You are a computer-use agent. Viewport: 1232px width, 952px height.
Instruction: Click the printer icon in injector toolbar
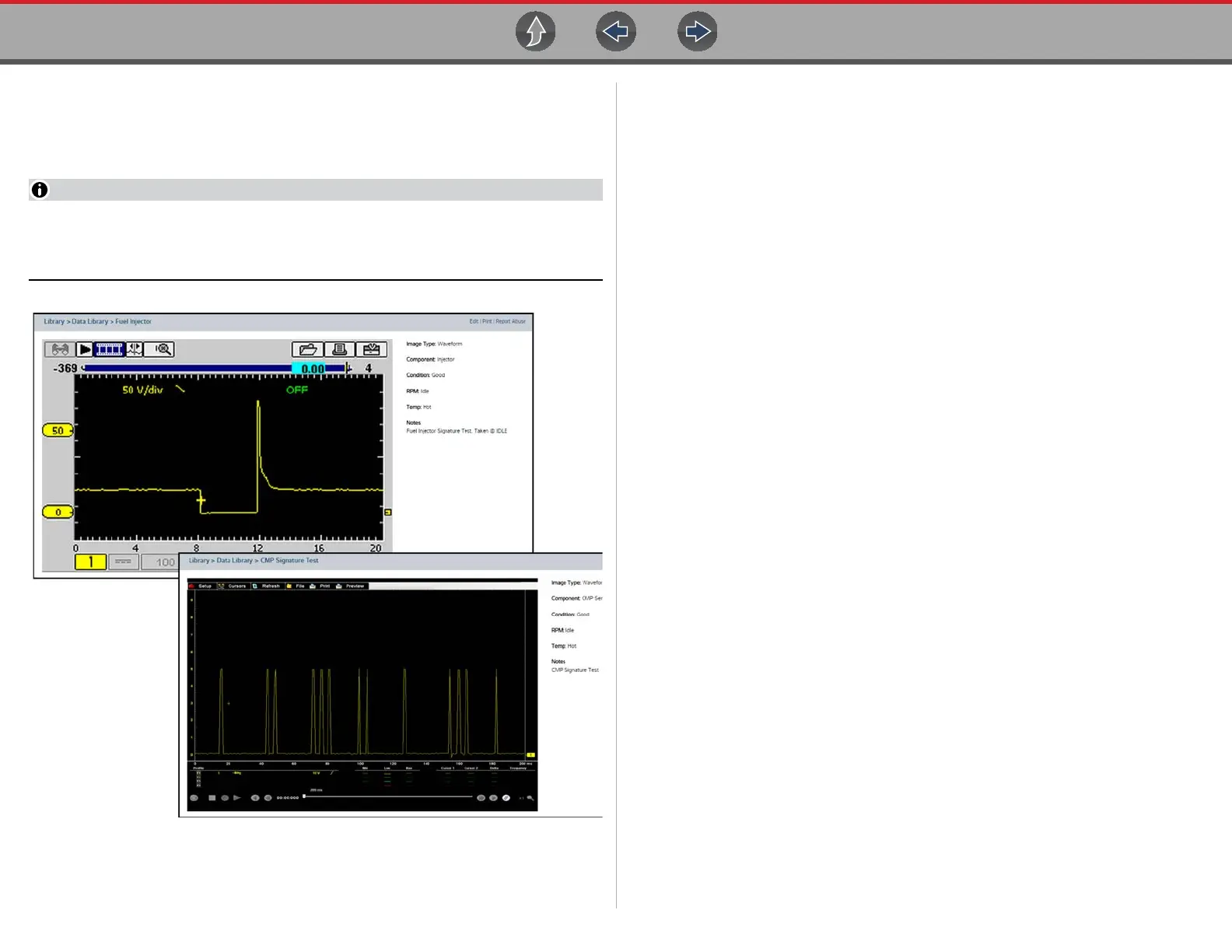tap(340, 350)
